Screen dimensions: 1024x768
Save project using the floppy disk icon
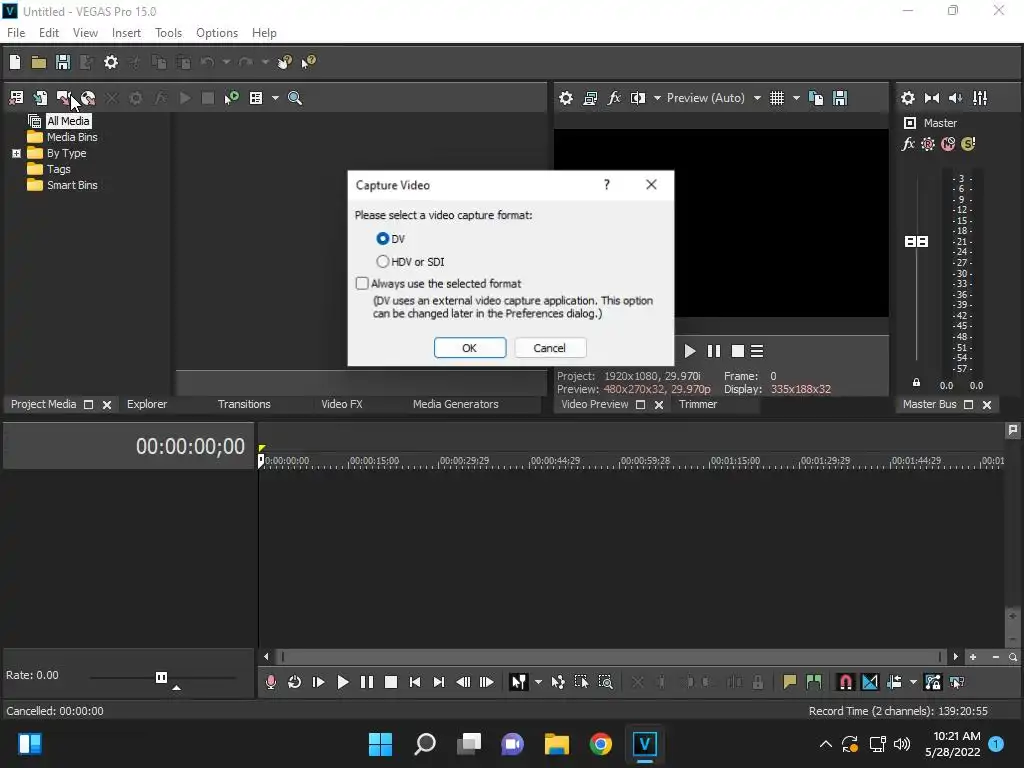(63, 62)
